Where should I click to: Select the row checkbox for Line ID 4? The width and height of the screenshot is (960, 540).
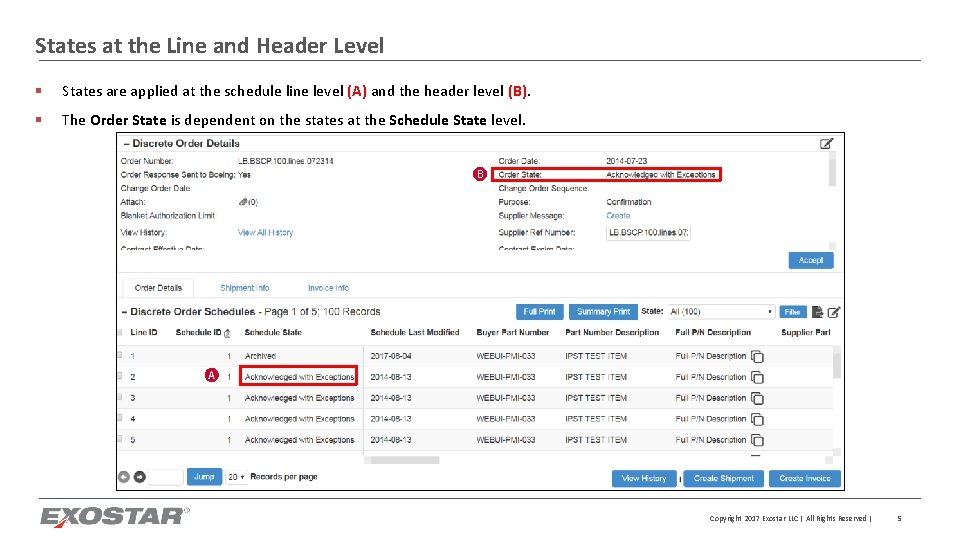(x=120, y=418)
